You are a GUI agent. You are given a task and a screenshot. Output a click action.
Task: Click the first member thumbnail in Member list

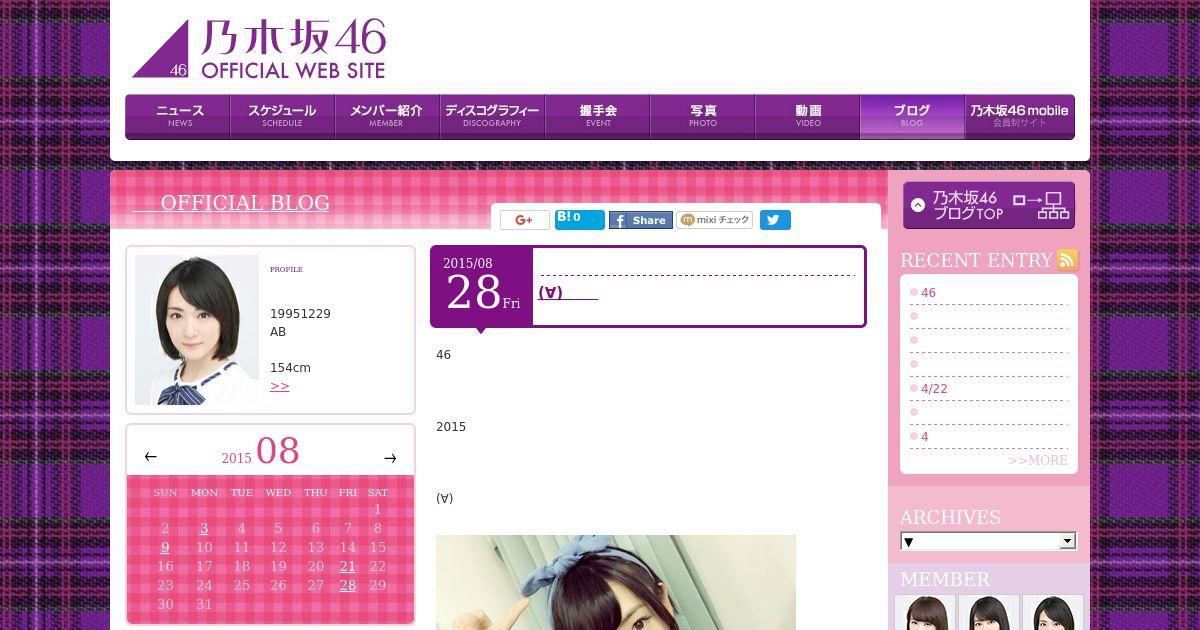tap(925, 612)
